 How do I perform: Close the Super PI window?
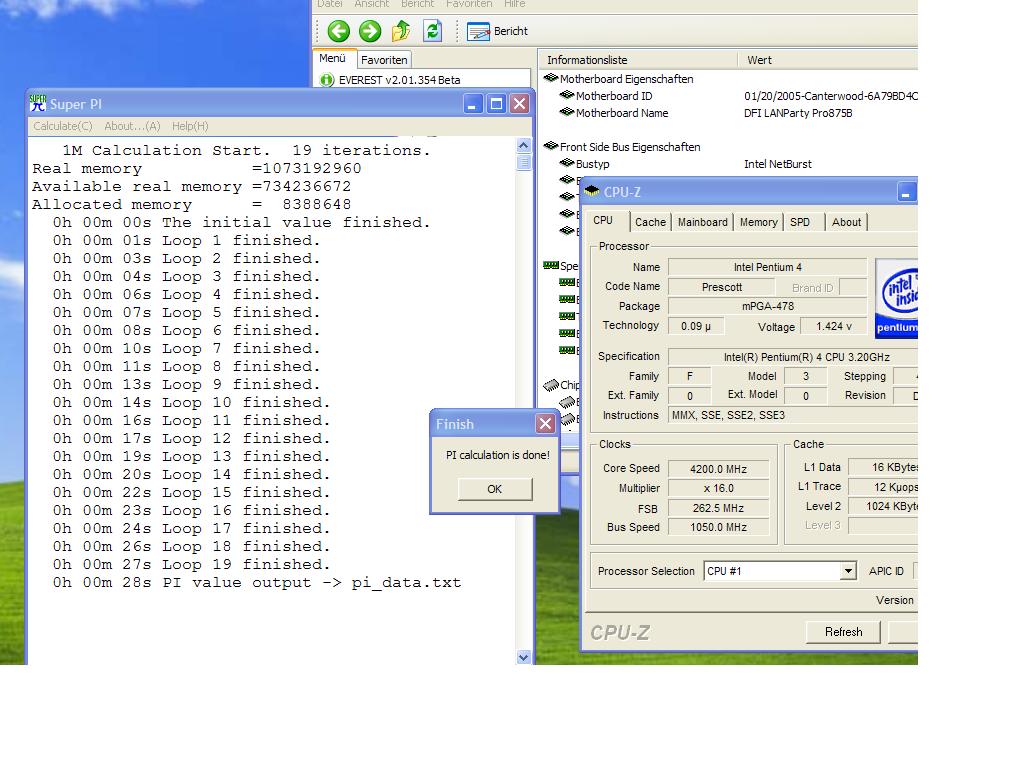pyautogui.click(x=520, y=104)
